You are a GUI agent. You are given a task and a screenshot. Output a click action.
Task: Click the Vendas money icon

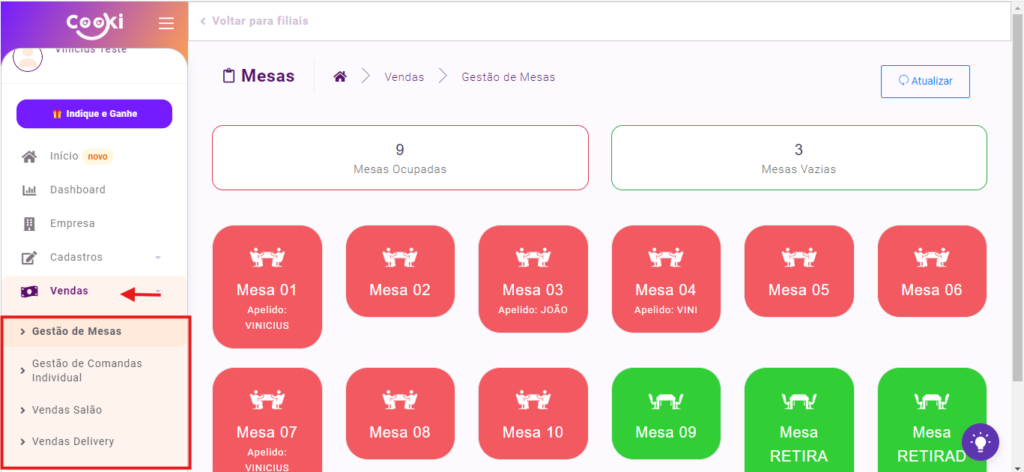coord(30,291)
